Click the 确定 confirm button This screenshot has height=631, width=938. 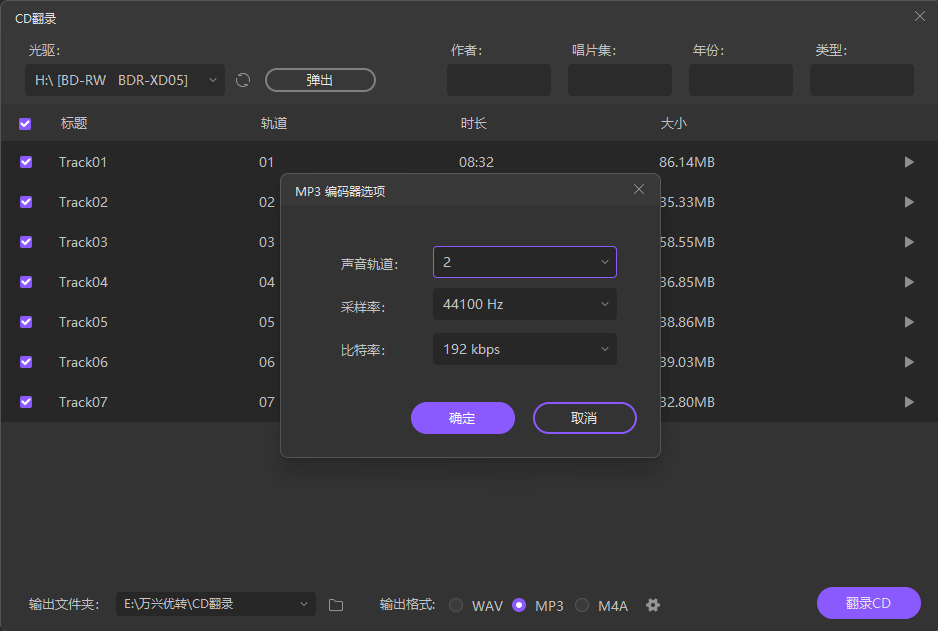tap(462, 418)
